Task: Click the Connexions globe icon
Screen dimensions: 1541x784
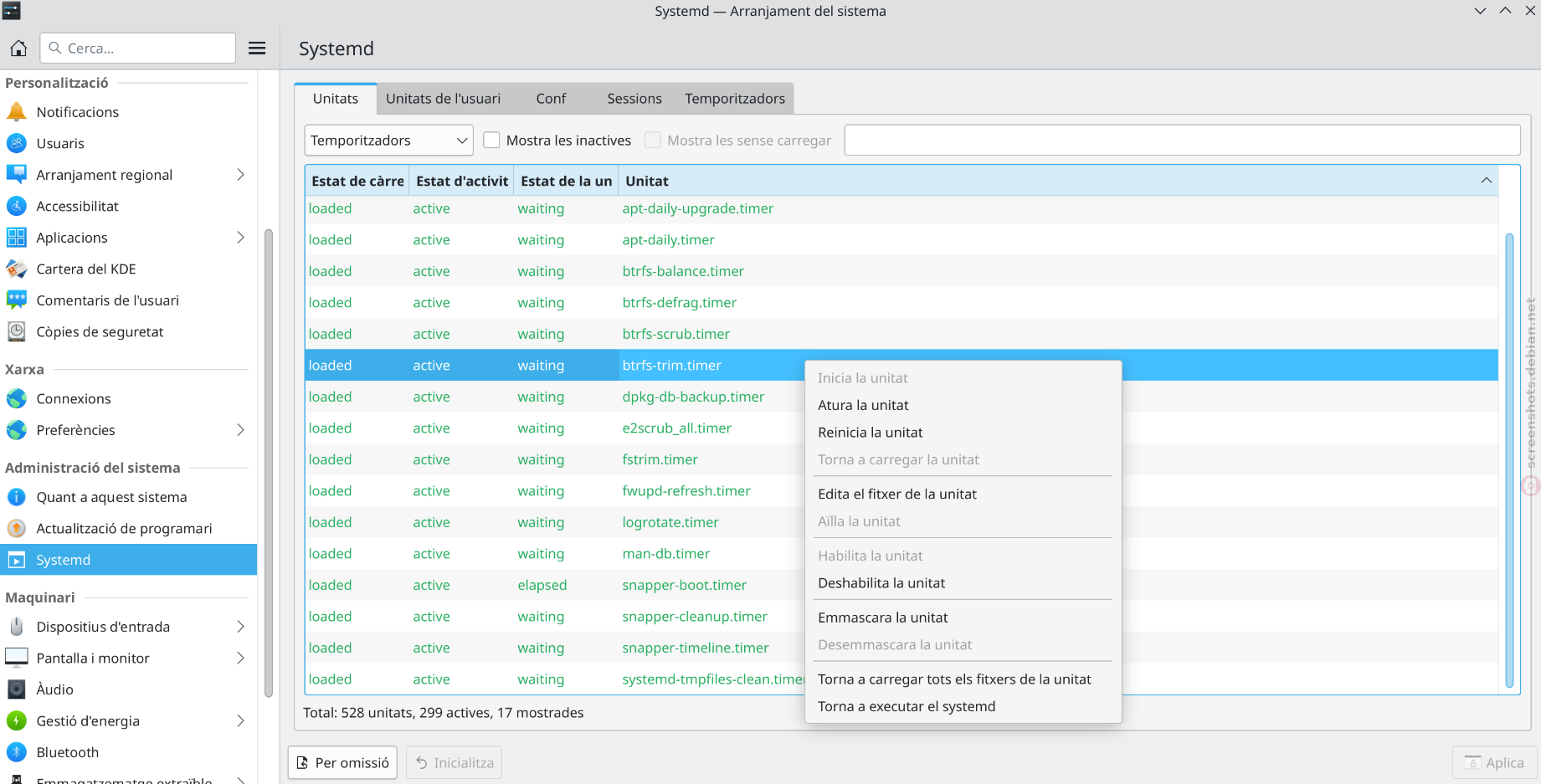Action: pyautogui.click(x=17, y=398)
